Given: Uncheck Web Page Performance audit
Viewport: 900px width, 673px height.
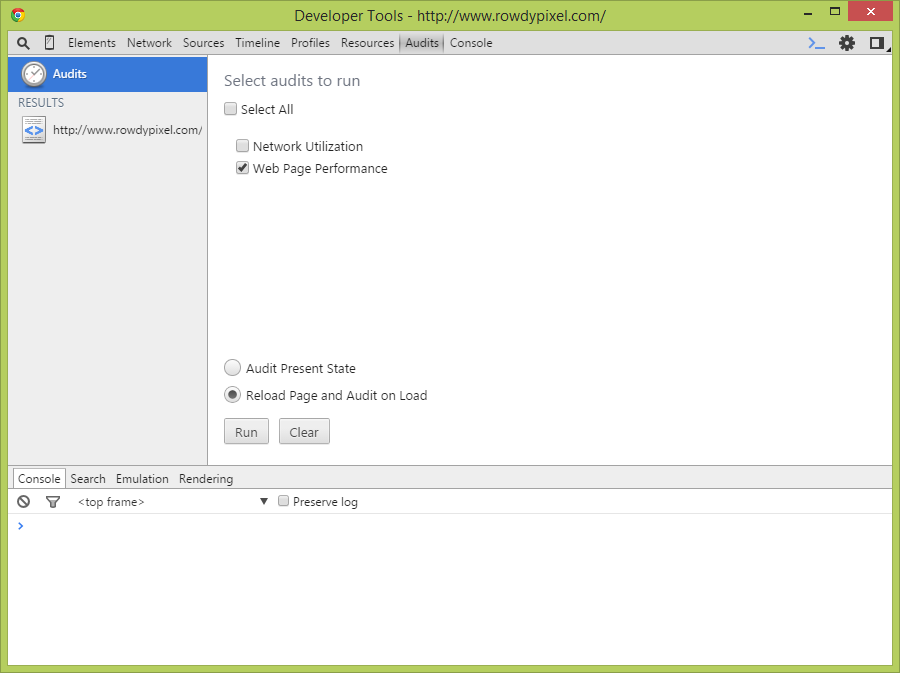Looking at the screenshot, I should click(x=242, y=168).
